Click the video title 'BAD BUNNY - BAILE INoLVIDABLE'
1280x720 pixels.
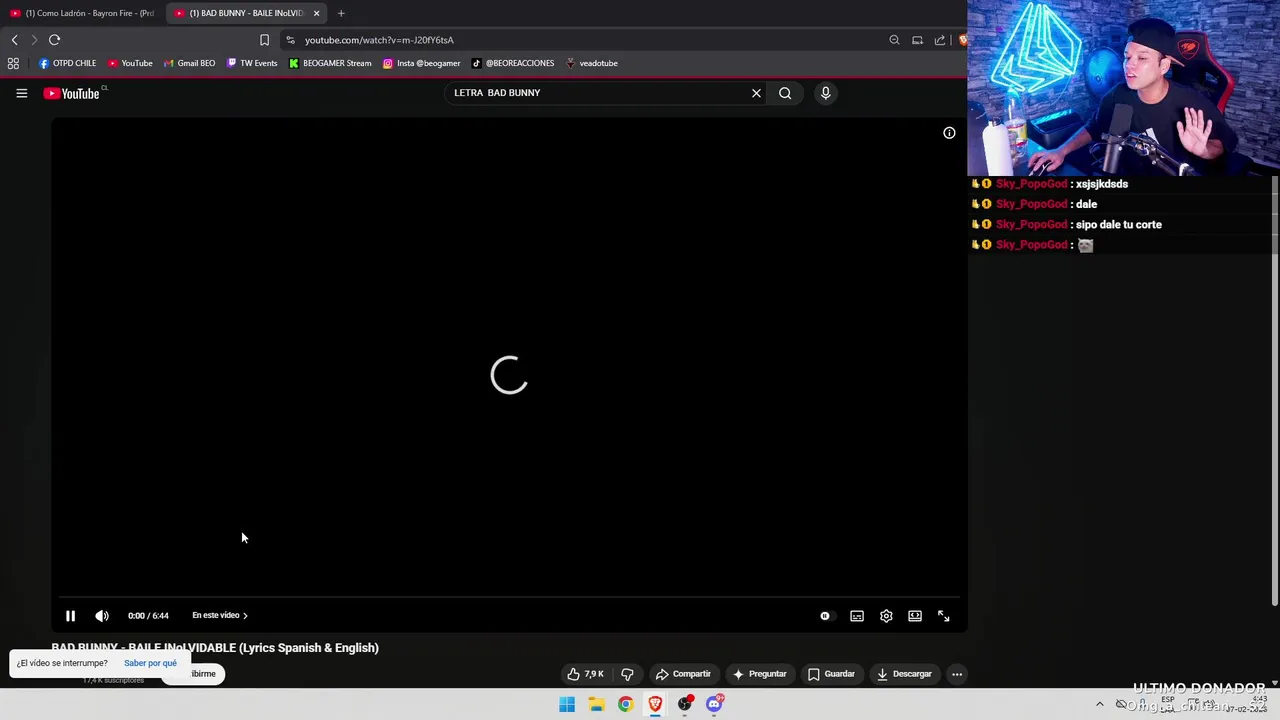[x=215, y=648]
